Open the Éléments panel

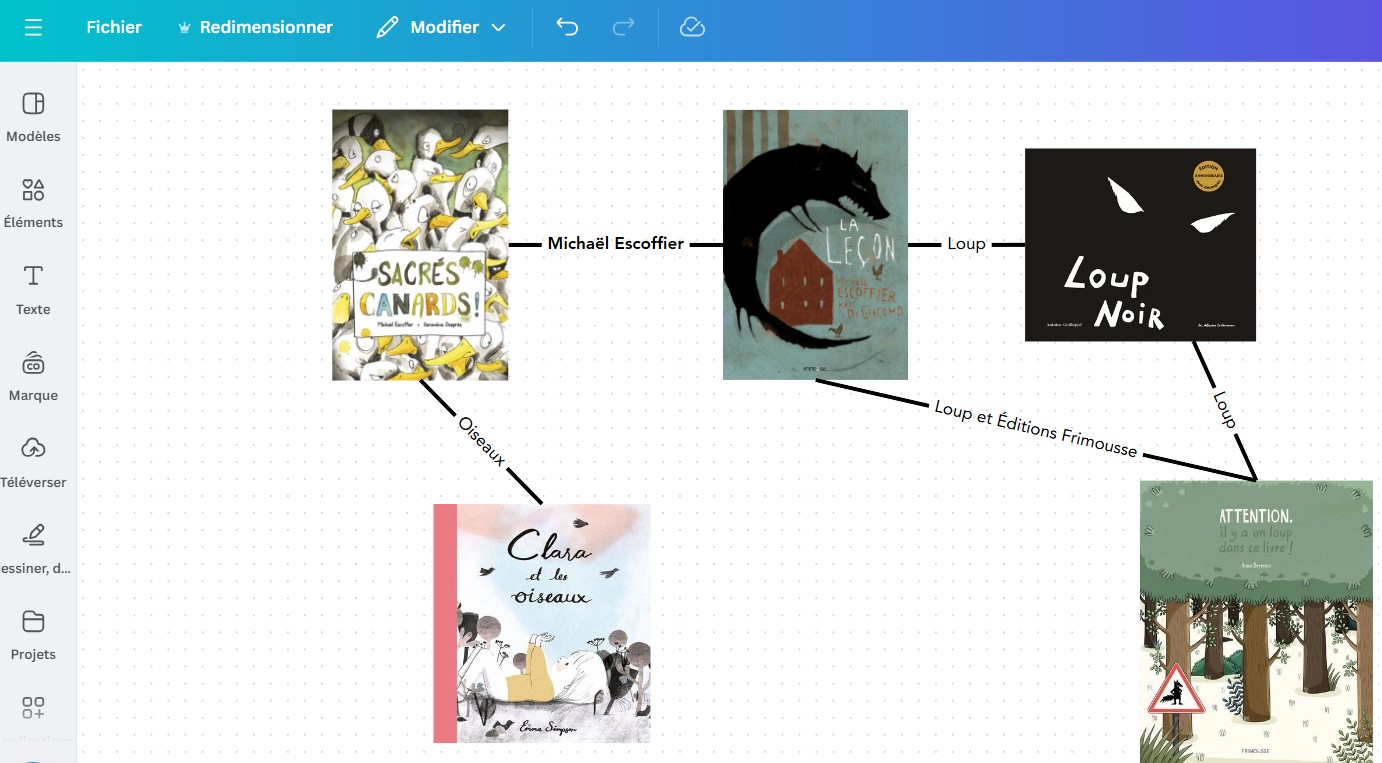tap(33, 203)
